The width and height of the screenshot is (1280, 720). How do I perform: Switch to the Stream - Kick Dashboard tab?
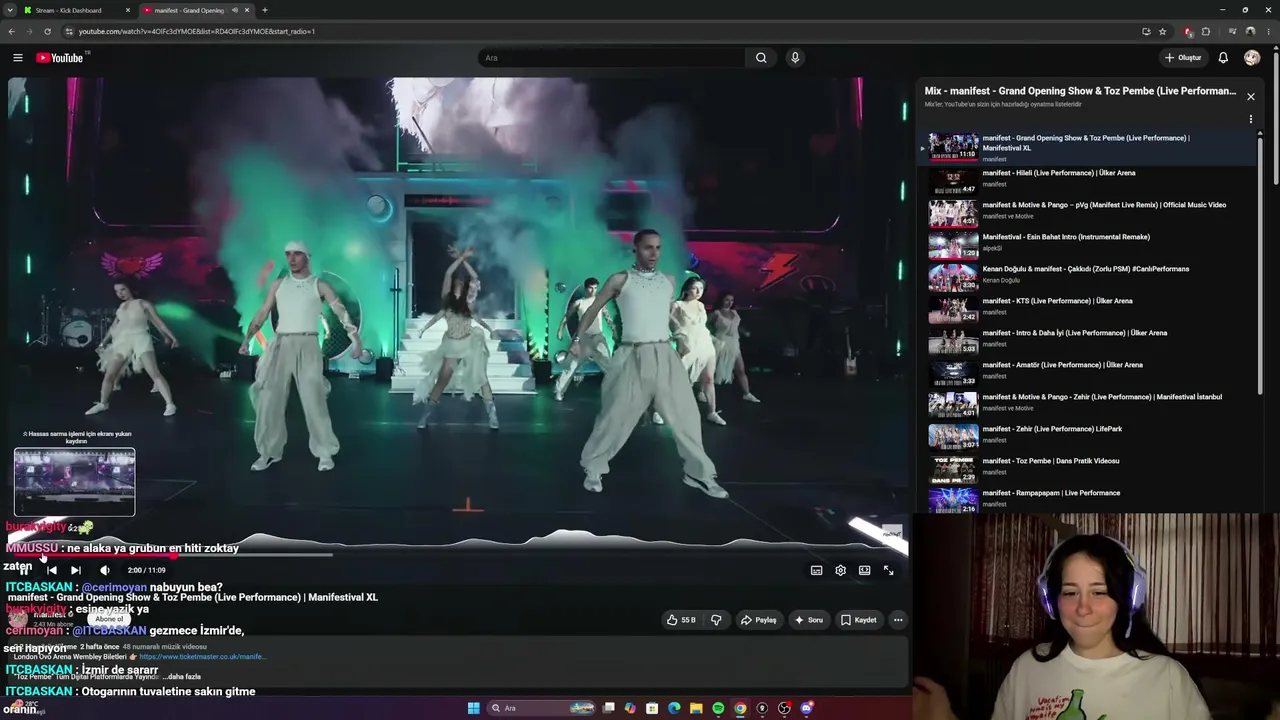click(77, 10)
